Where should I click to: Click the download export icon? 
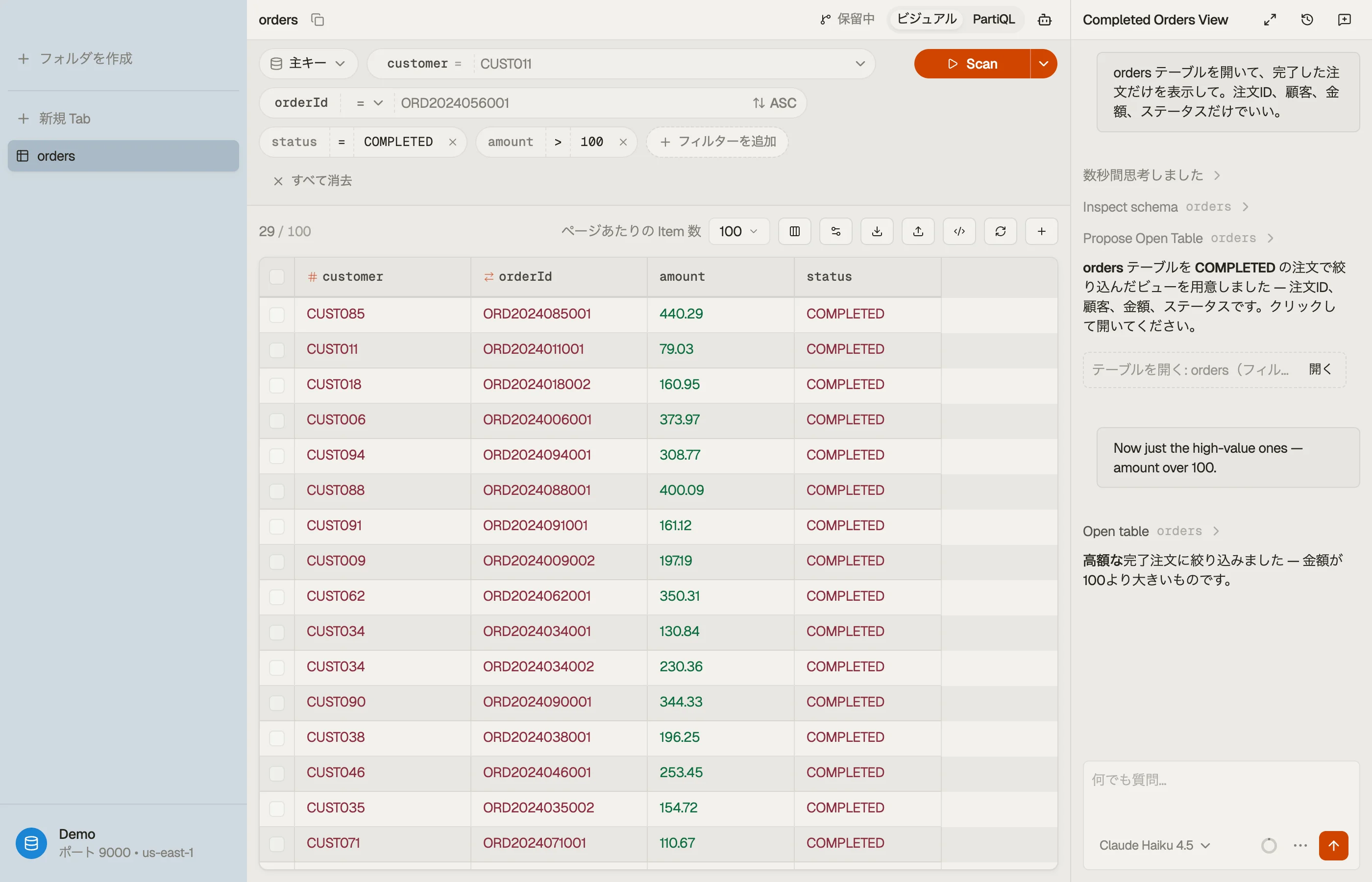[x=877, y=231]
